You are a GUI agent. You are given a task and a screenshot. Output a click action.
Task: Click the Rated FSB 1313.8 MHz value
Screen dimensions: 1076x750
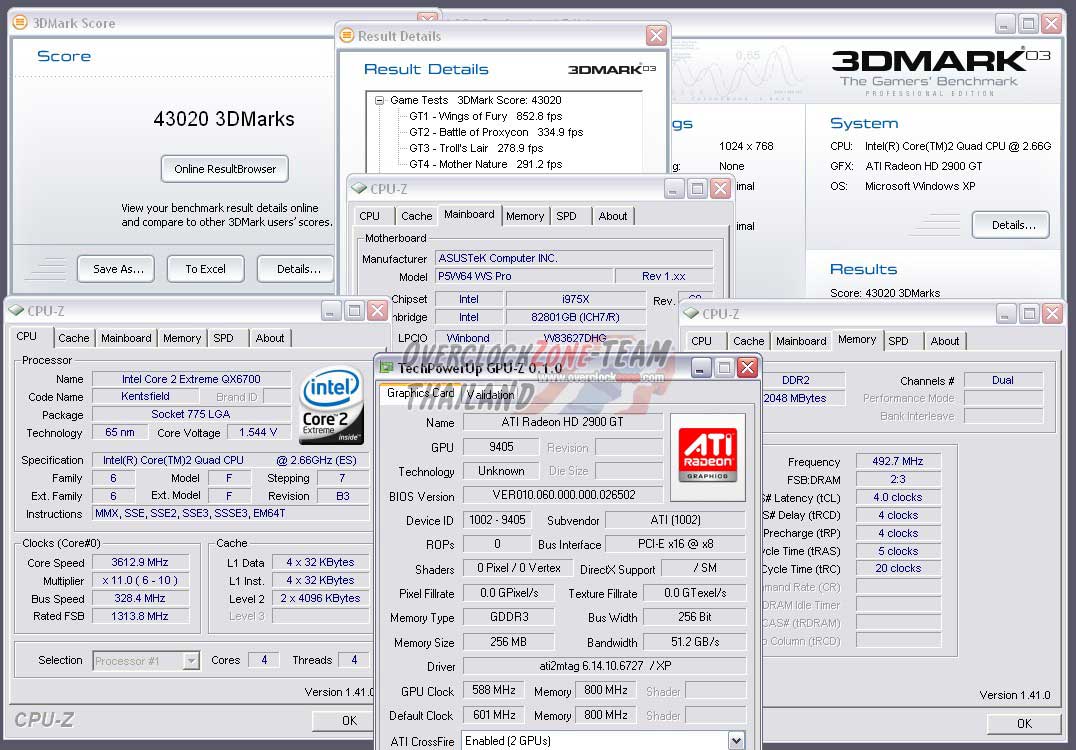pyautogui.click(x=140, y=616)
